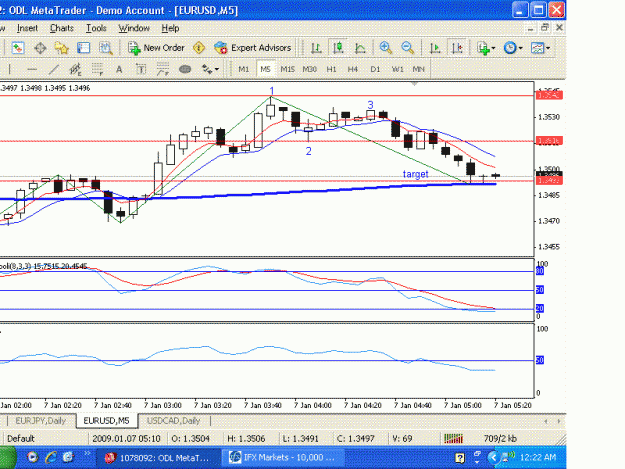Switch to the EURJPY,Daily chart tab
The height and width of the screenshot is (469, 625).
click(41, 421)
